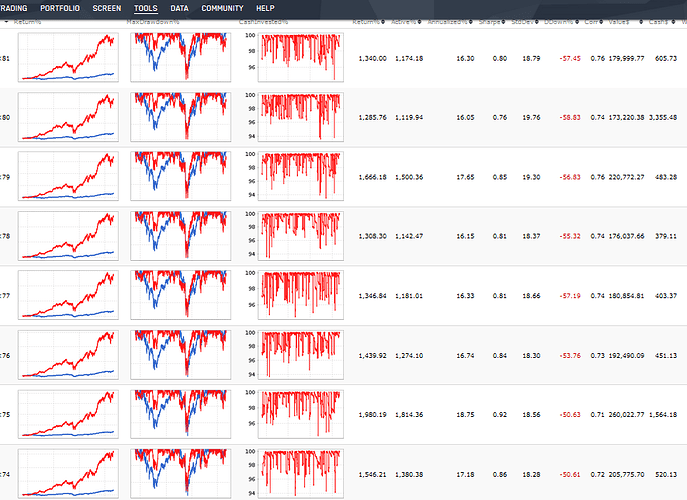Viewport: 687px width, 500px height.
Task: Select the annualized value 17.18
Action: (465, 474)
